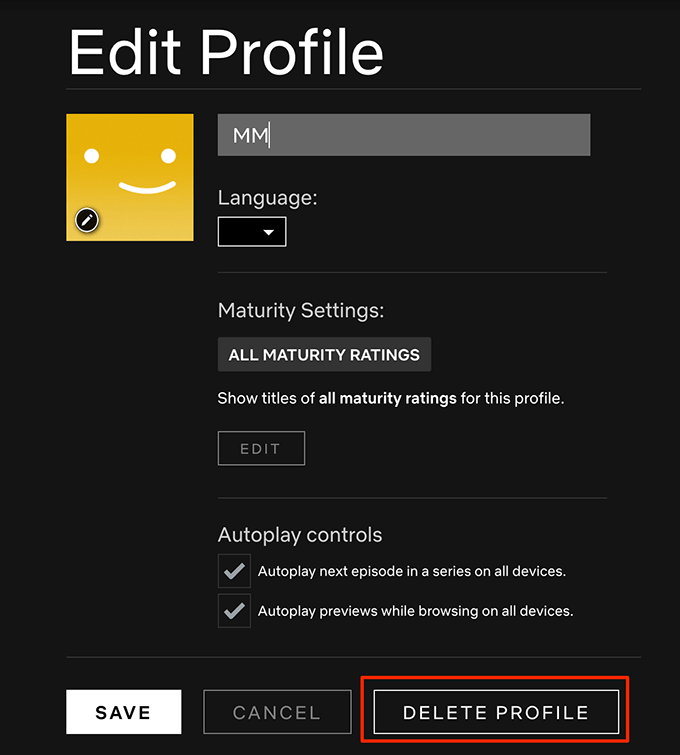This screenshot has width=680, height=755.
Task: Open the Language dropdown
Action: click(x=252, y=232)
